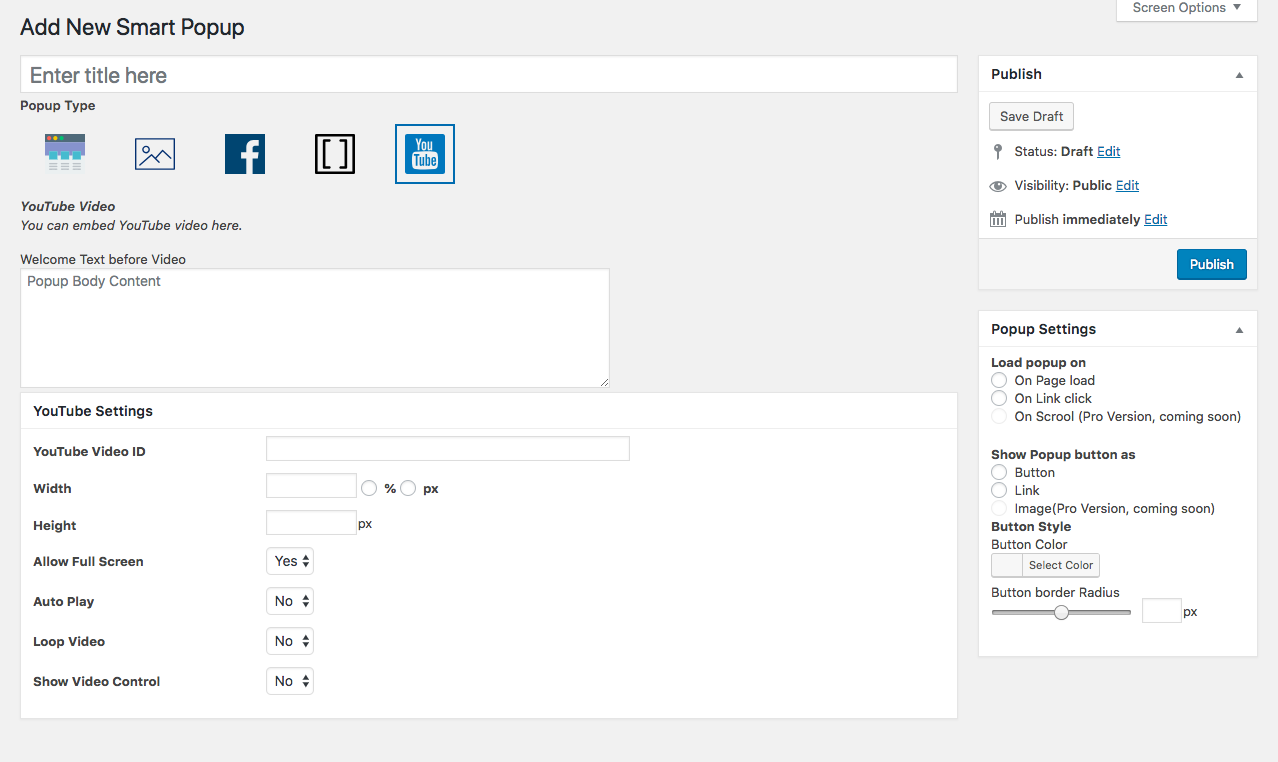Viewport: 1278px width, 762px height.
Task: Click the status pin icon in Publish
Action: pyautogui.click(x=997, y=152)
